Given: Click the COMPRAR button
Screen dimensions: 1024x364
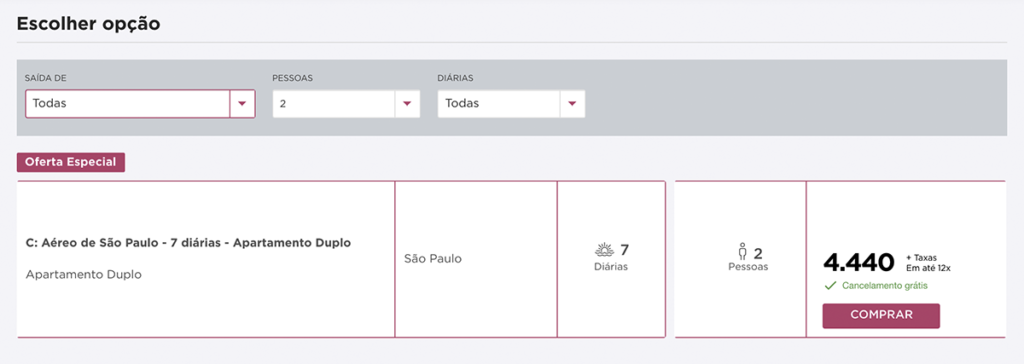Looking at the screenshot, I should (881, 316).
